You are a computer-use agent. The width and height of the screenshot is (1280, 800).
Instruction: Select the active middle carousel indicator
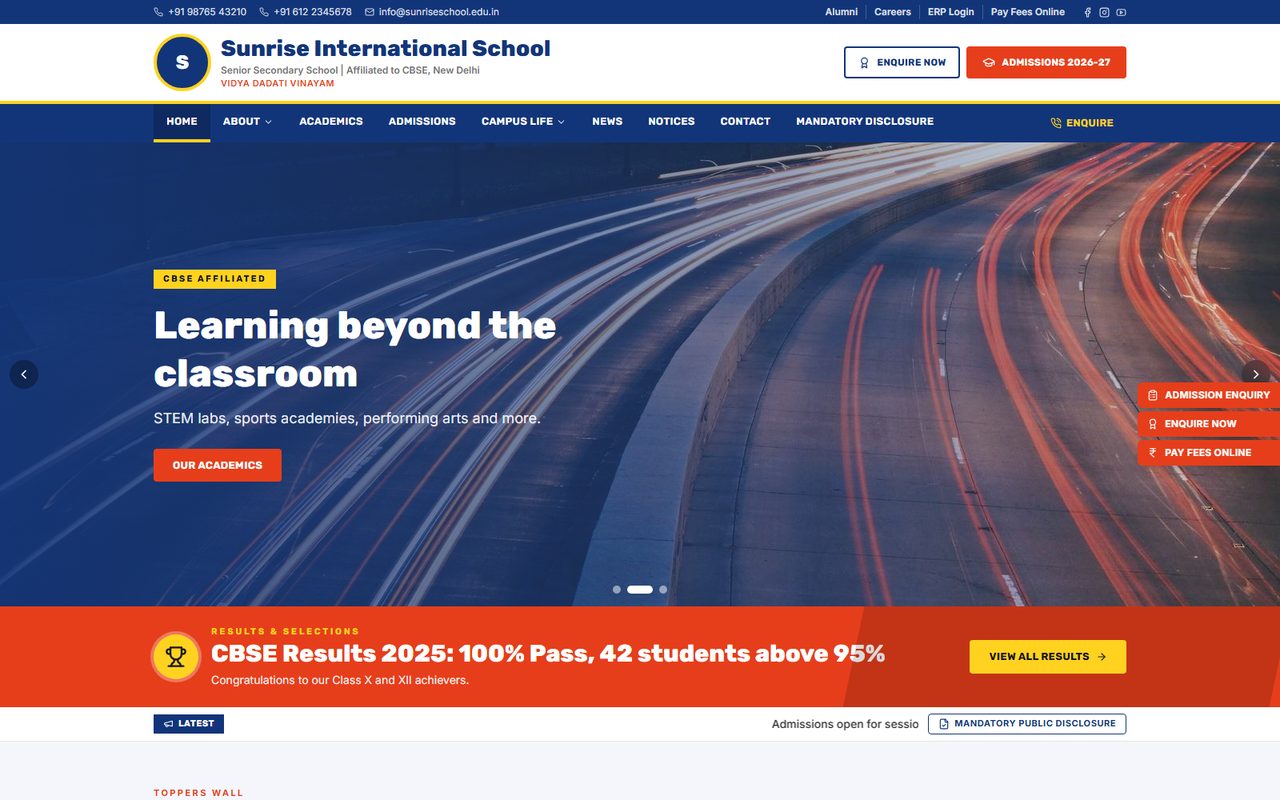point(640,590)
